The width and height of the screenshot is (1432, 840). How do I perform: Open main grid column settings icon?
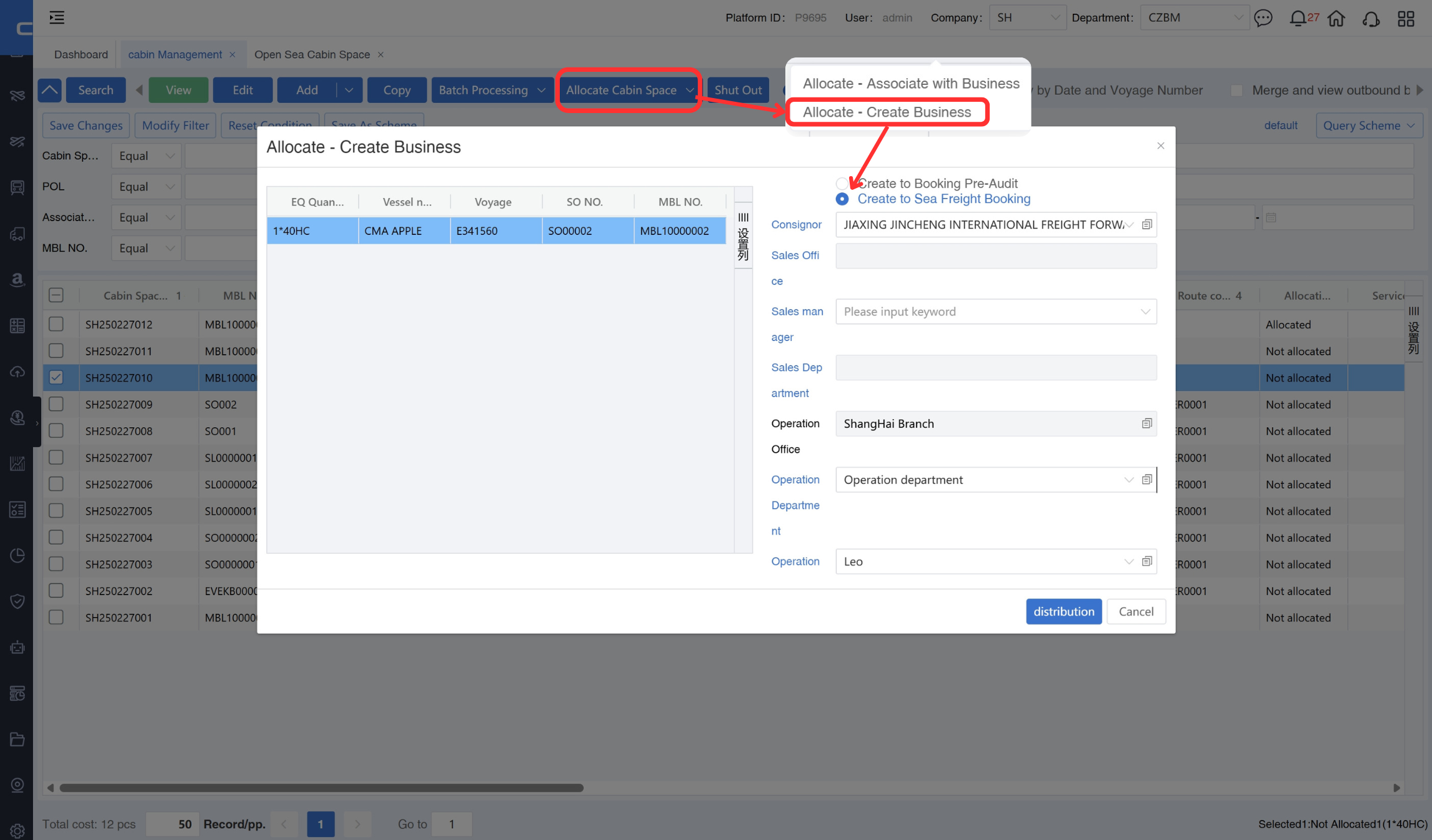click(1413, 330)
